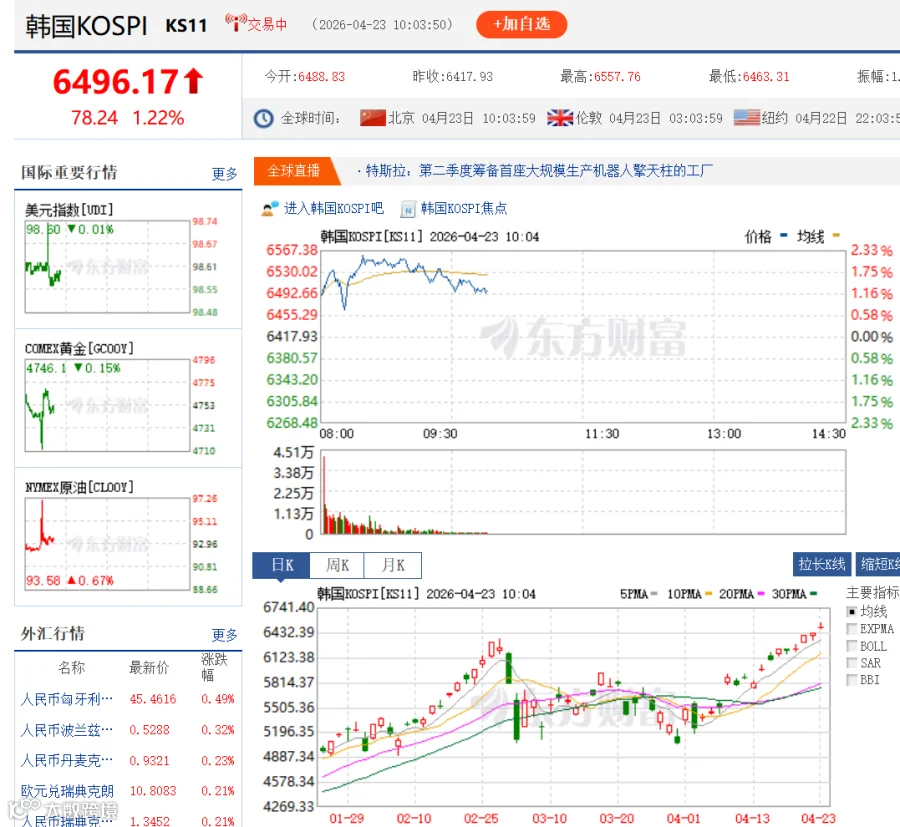Click the 涨跌幅 column header

point(214,667)
